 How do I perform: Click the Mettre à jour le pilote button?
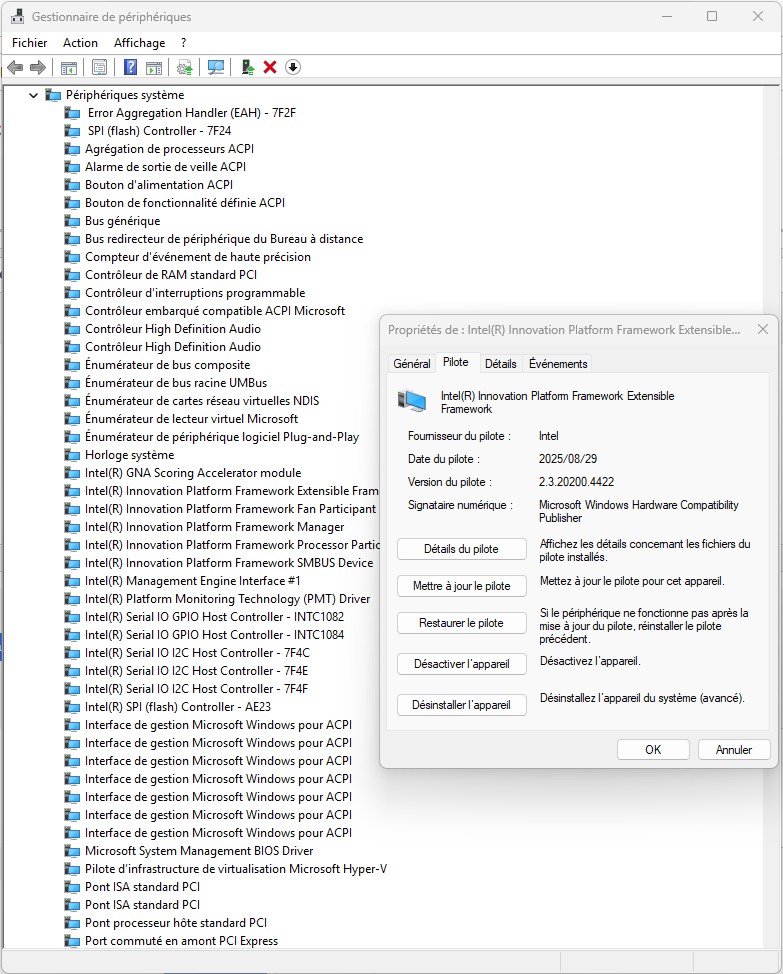tap(461, 586)
